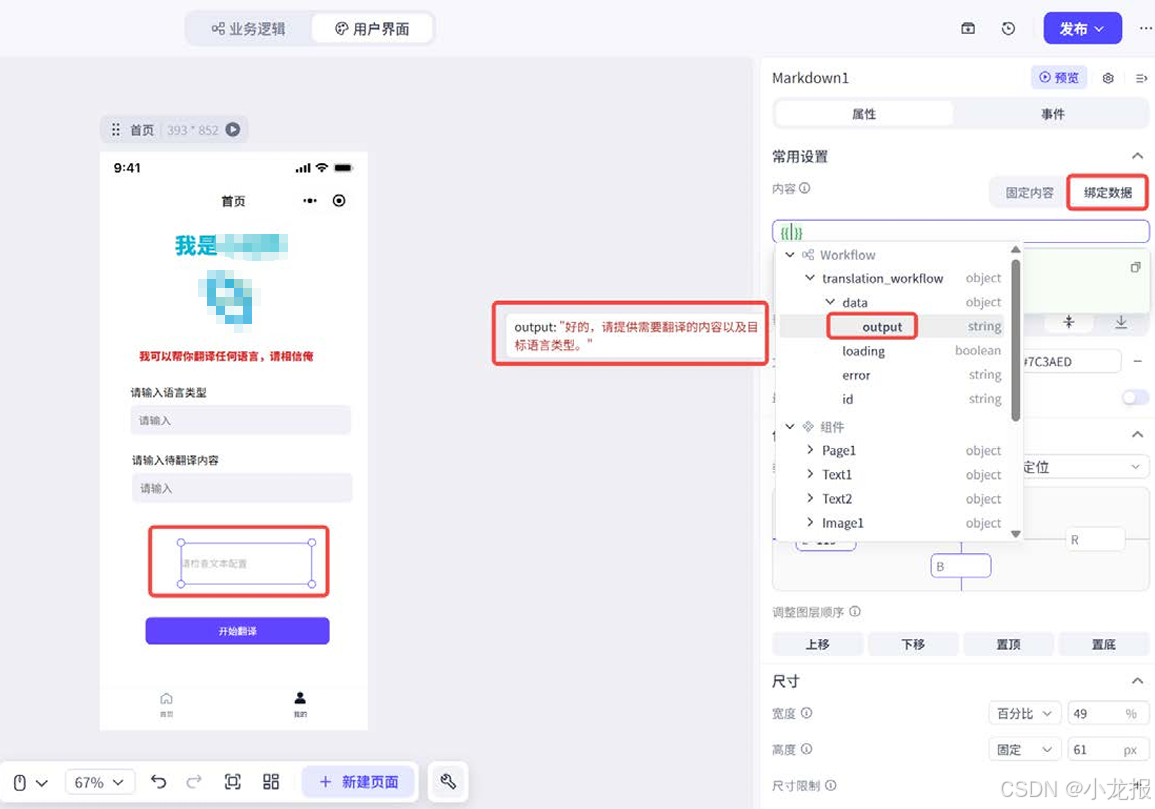Switch to the 事件 tab

[1053, 113]
